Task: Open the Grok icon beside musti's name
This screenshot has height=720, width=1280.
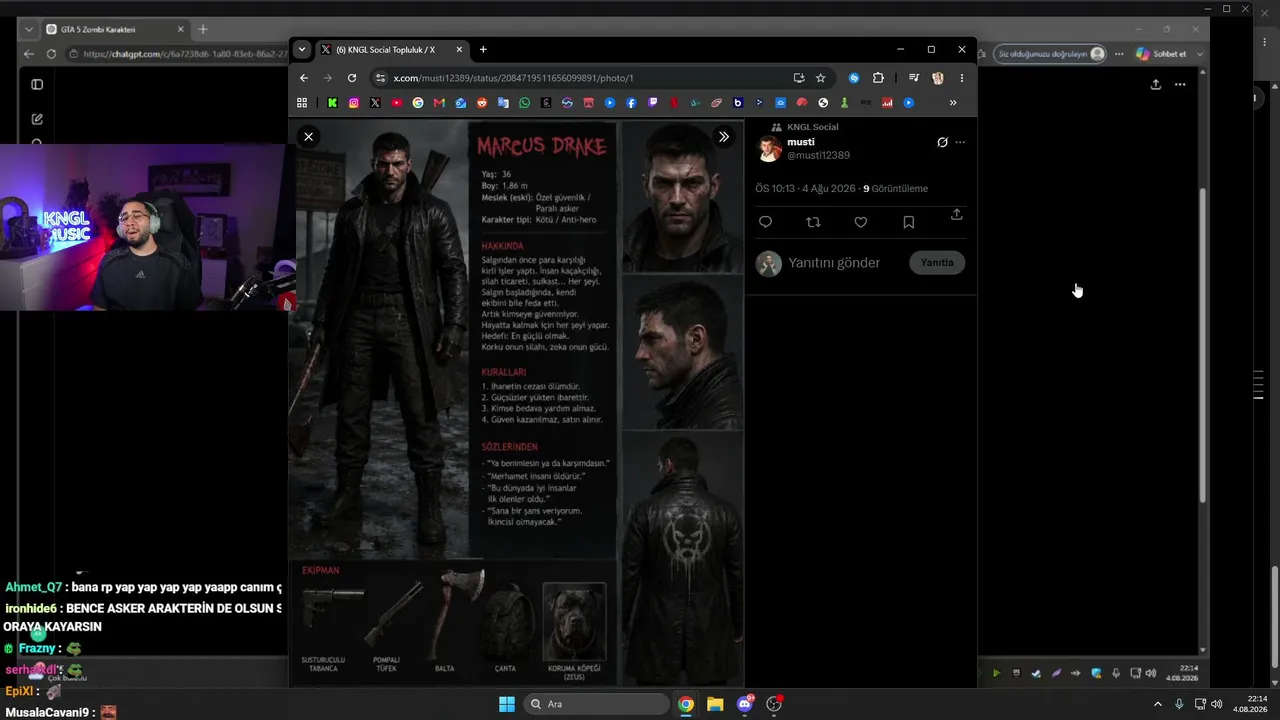Action: pyautogui.click(x=942, y=142)
